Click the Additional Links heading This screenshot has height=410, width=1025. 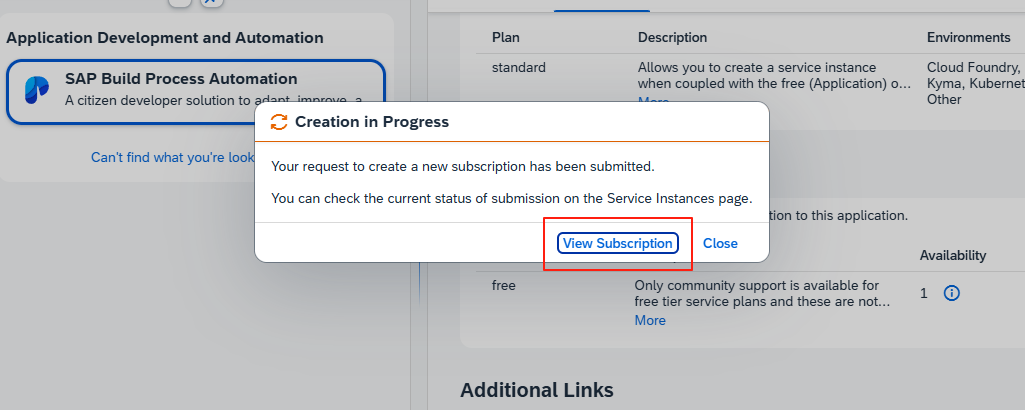tap(536, 389)
